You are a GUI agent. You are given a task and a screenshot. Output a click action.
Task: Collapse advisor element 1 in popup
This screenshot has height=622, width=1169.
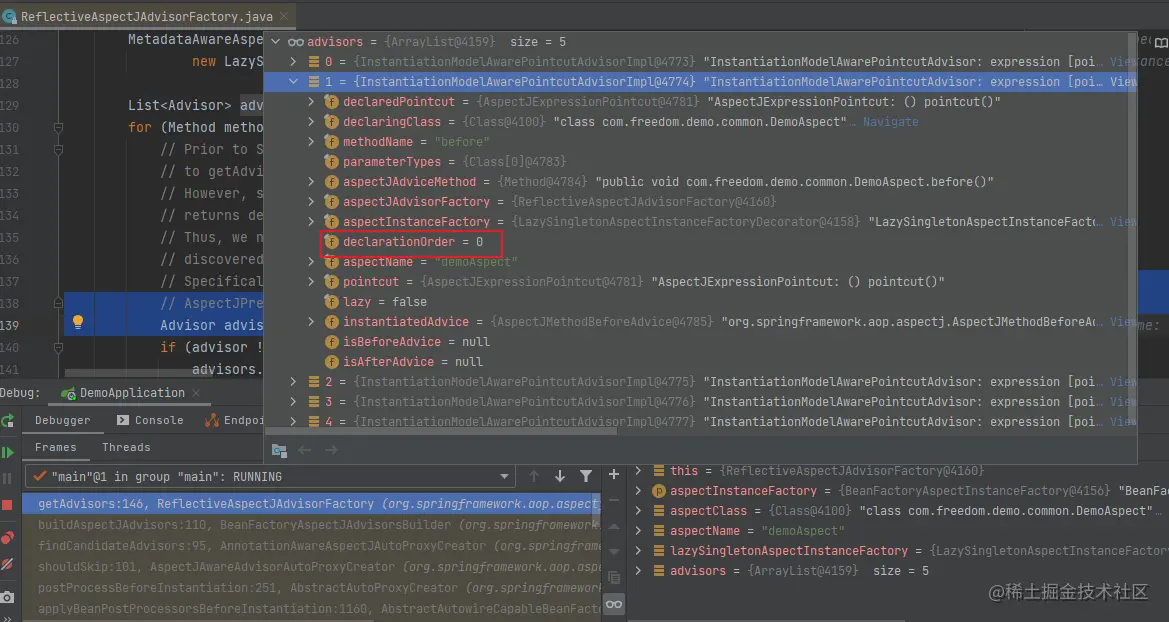pos(293,82)
